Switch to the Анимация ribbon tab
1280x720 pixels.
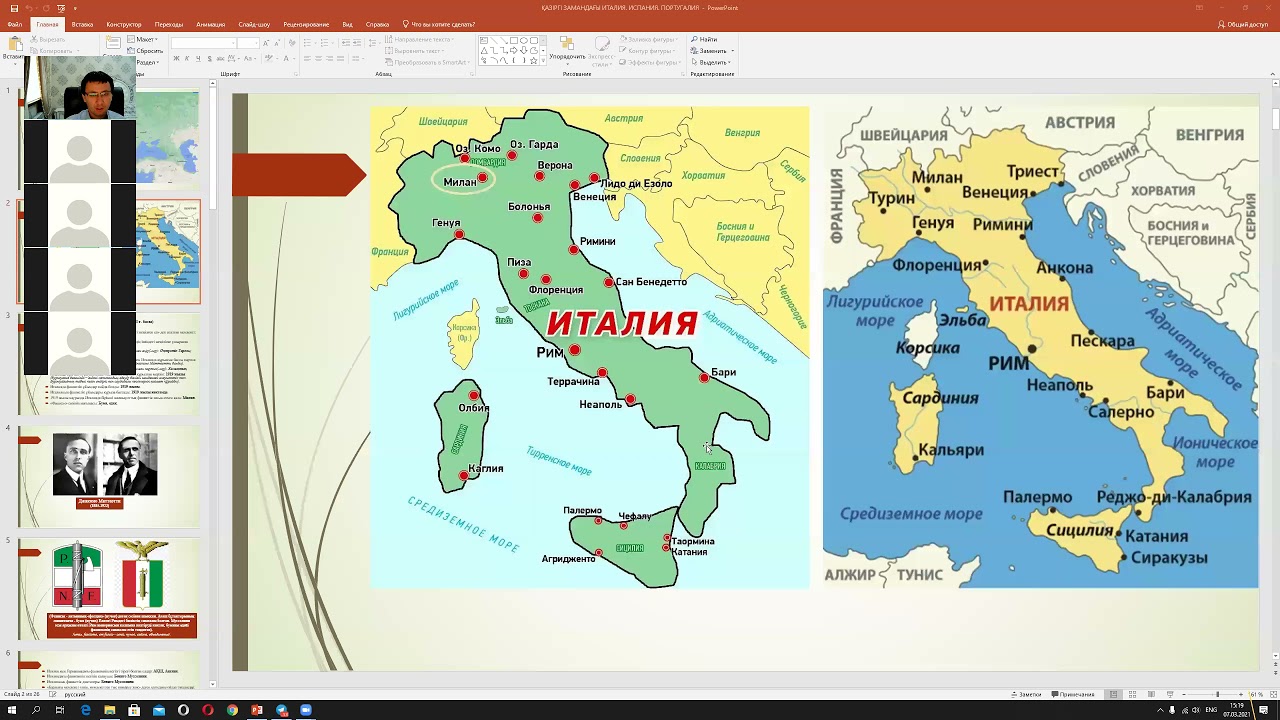(x=211, y=24)
